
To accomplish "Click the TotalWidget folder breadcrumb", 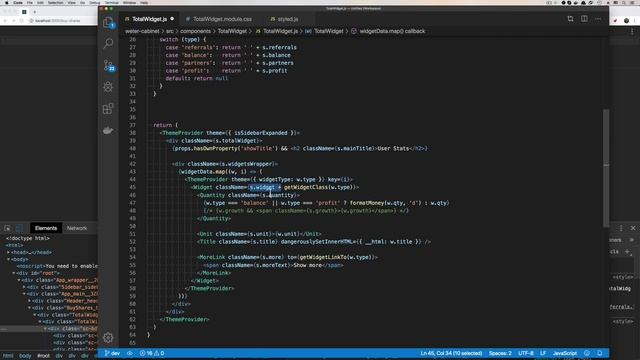I will pos(232,31).
